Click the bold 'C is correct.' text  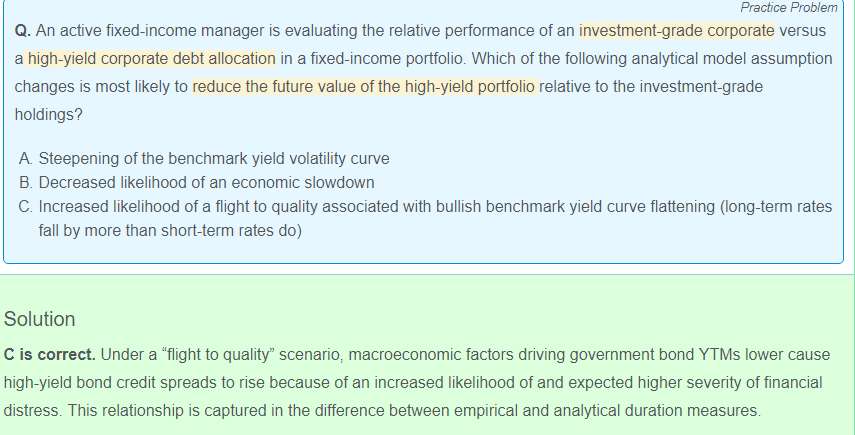50,355
